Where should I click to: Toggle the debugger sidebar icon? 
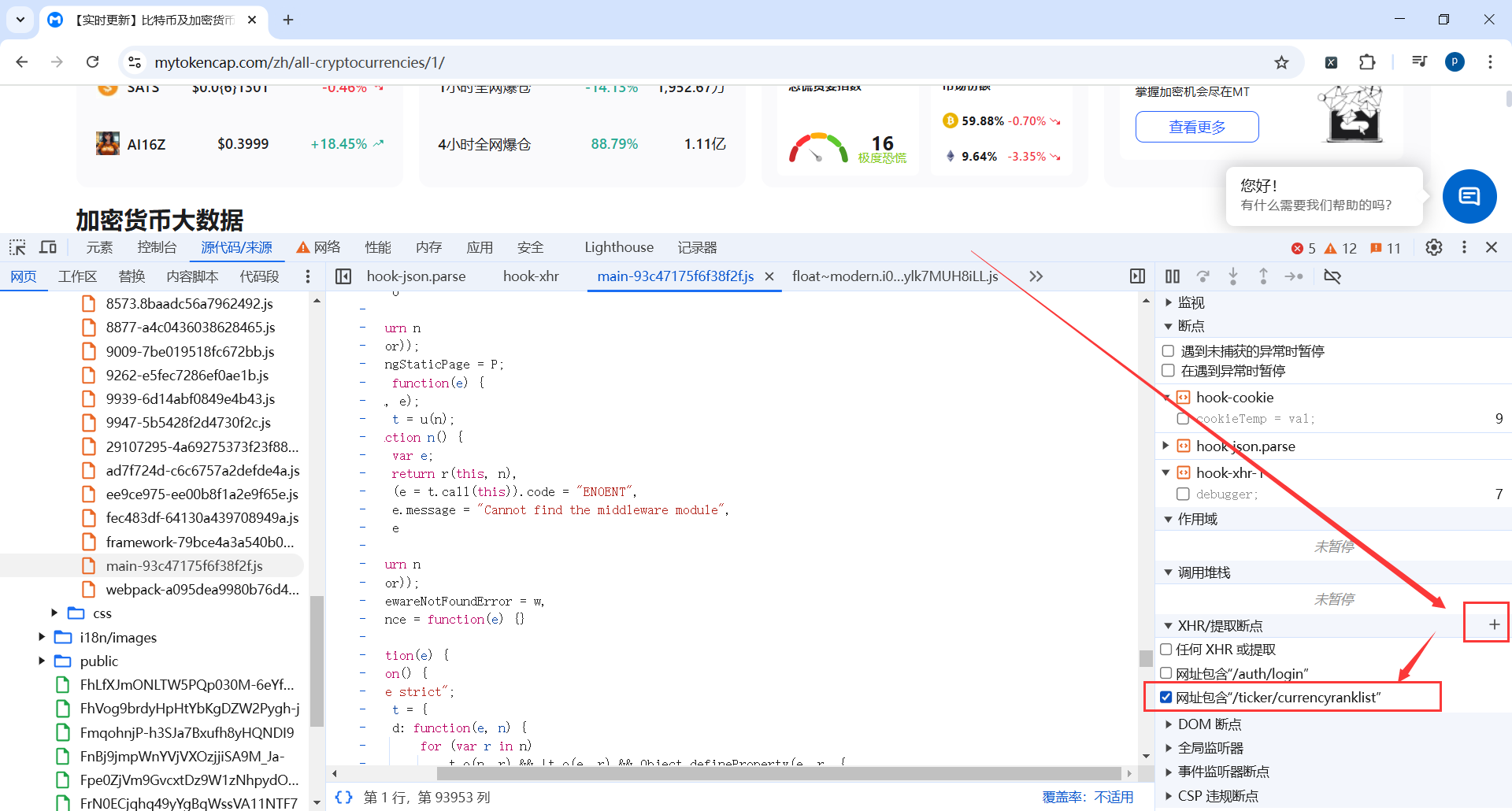[1137, 276]
